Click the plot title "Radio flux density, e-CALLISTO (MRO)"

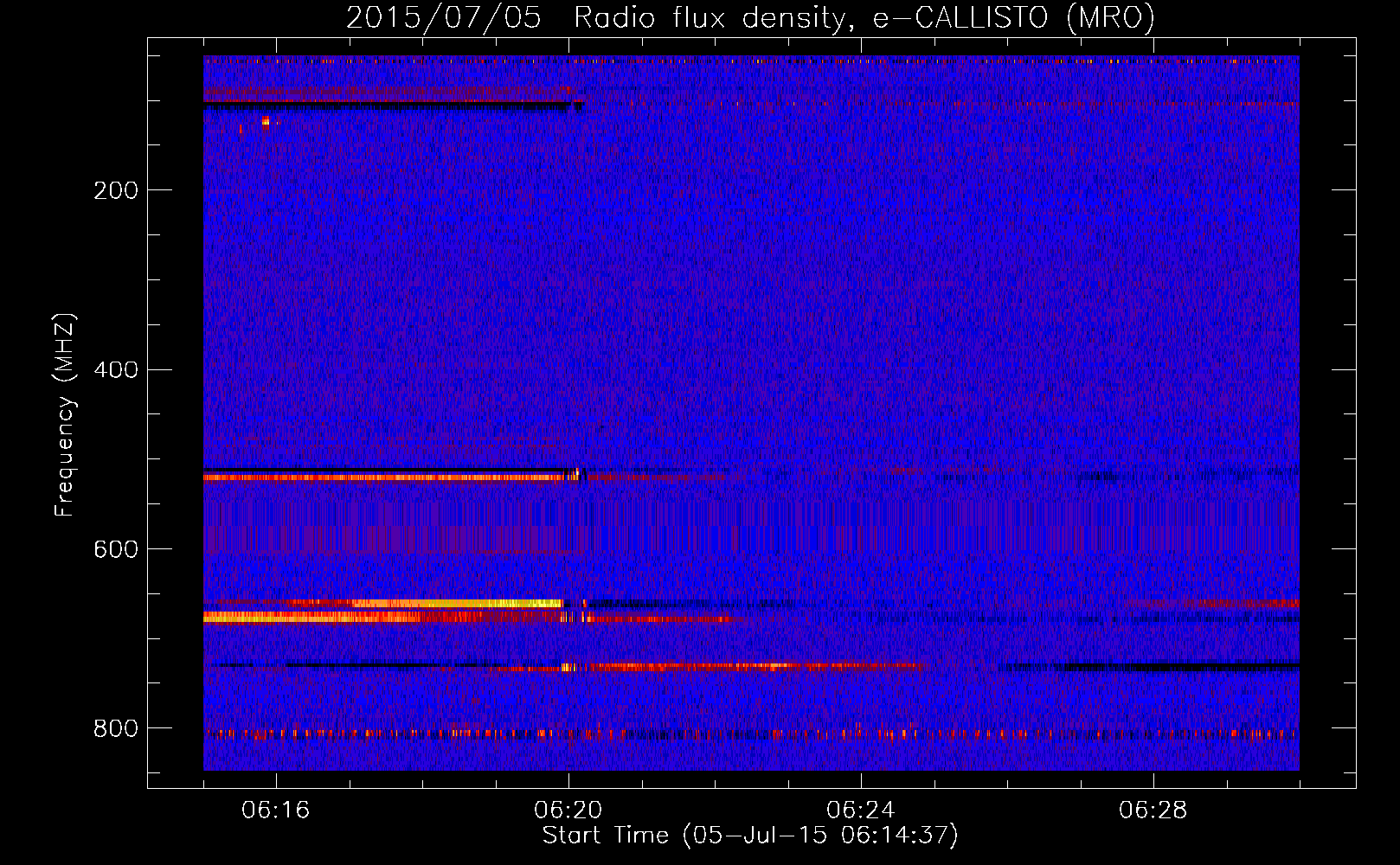864,17
